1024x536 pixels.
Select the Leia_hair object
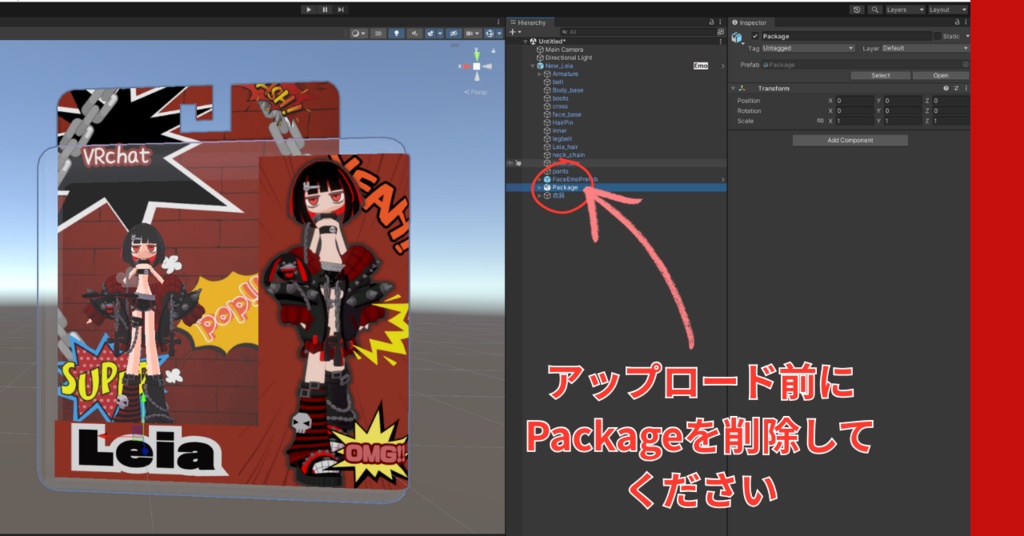pos(565,147)
